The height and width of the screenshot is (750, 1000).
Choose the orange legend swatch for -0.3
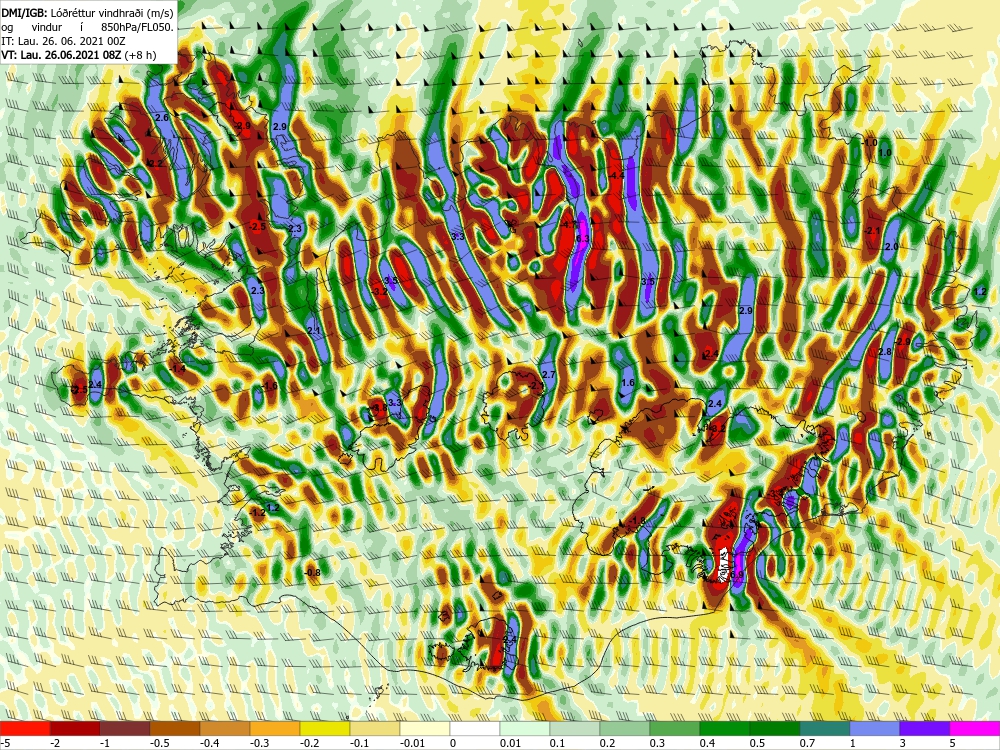click(x=275, y=728)
